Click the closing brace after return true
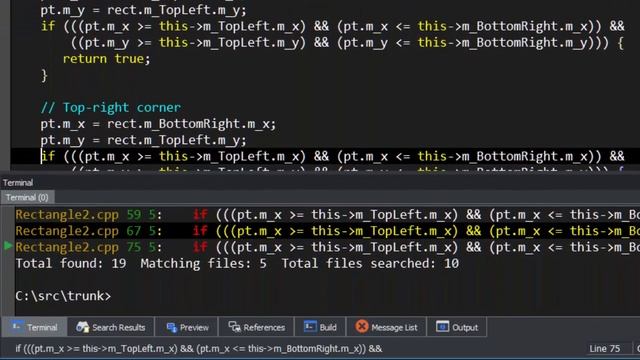Image resolution: width=640 pixels, height=360 pixels. (44, 76)
